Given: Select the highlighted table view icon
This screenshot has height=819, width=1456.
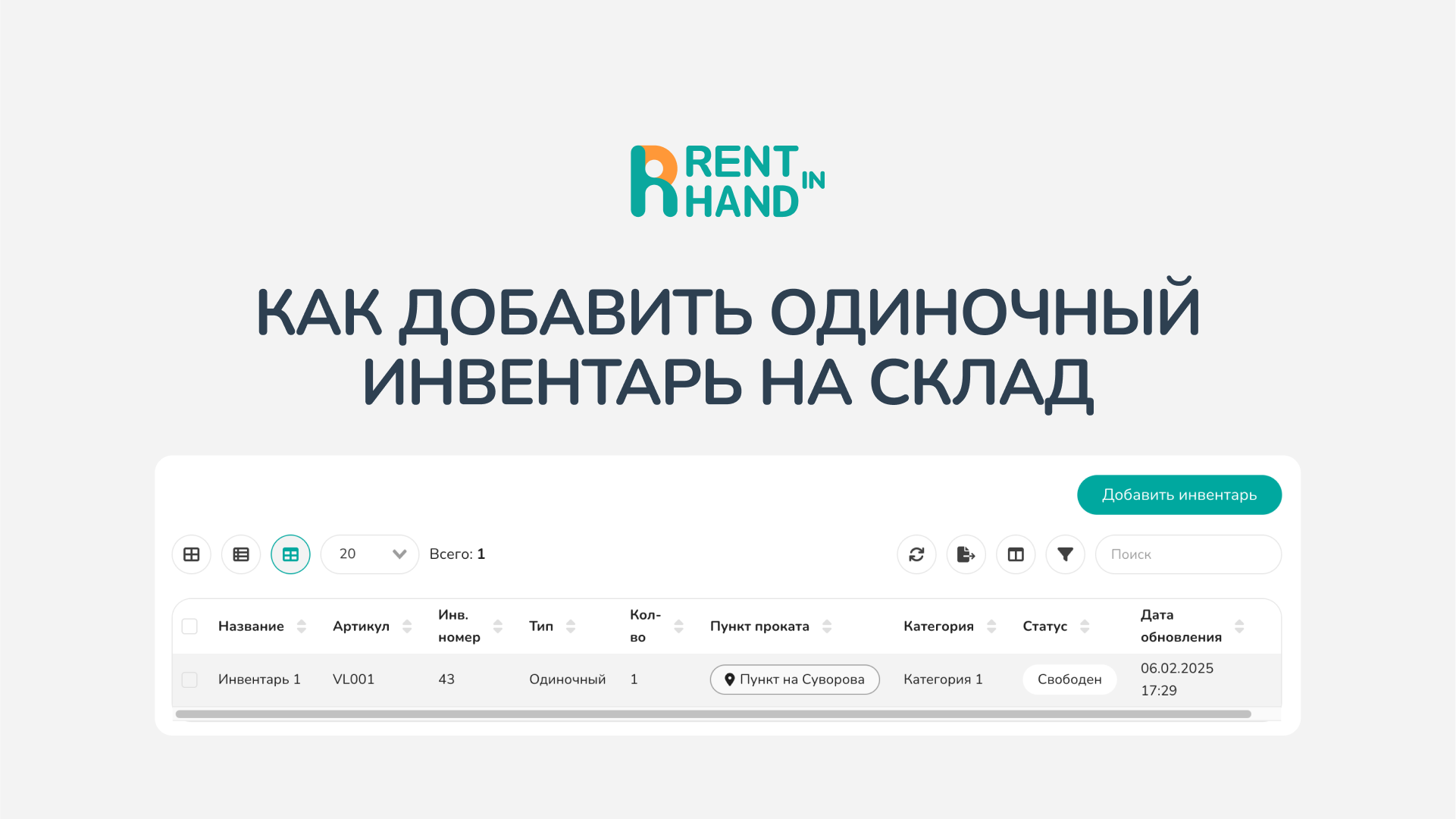Looking at the screenshot, I should tap(290, 554).
